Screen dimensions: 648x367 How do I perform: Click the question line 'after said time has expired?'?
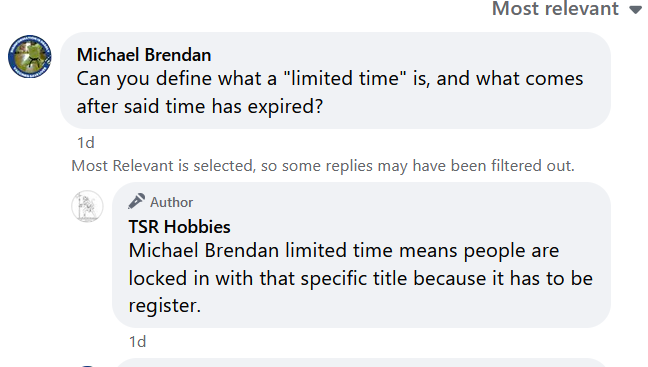(200, 107)
